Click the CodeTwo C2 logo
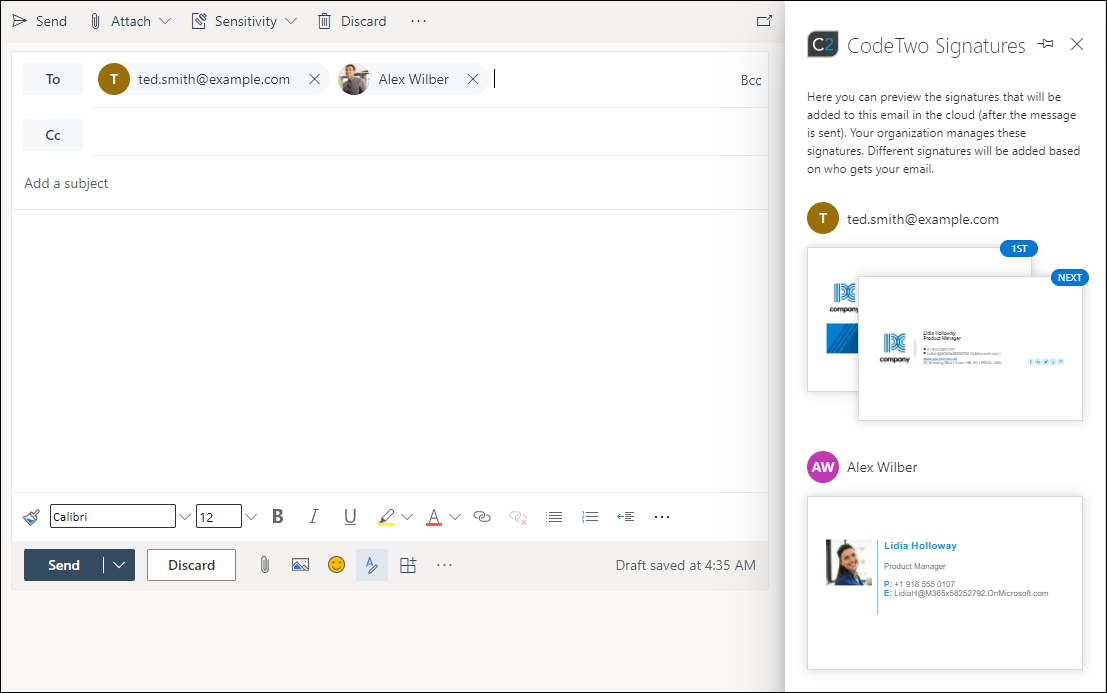Image resolution: width=1107 pixels, height=693 pixels. tap(822, 44)
